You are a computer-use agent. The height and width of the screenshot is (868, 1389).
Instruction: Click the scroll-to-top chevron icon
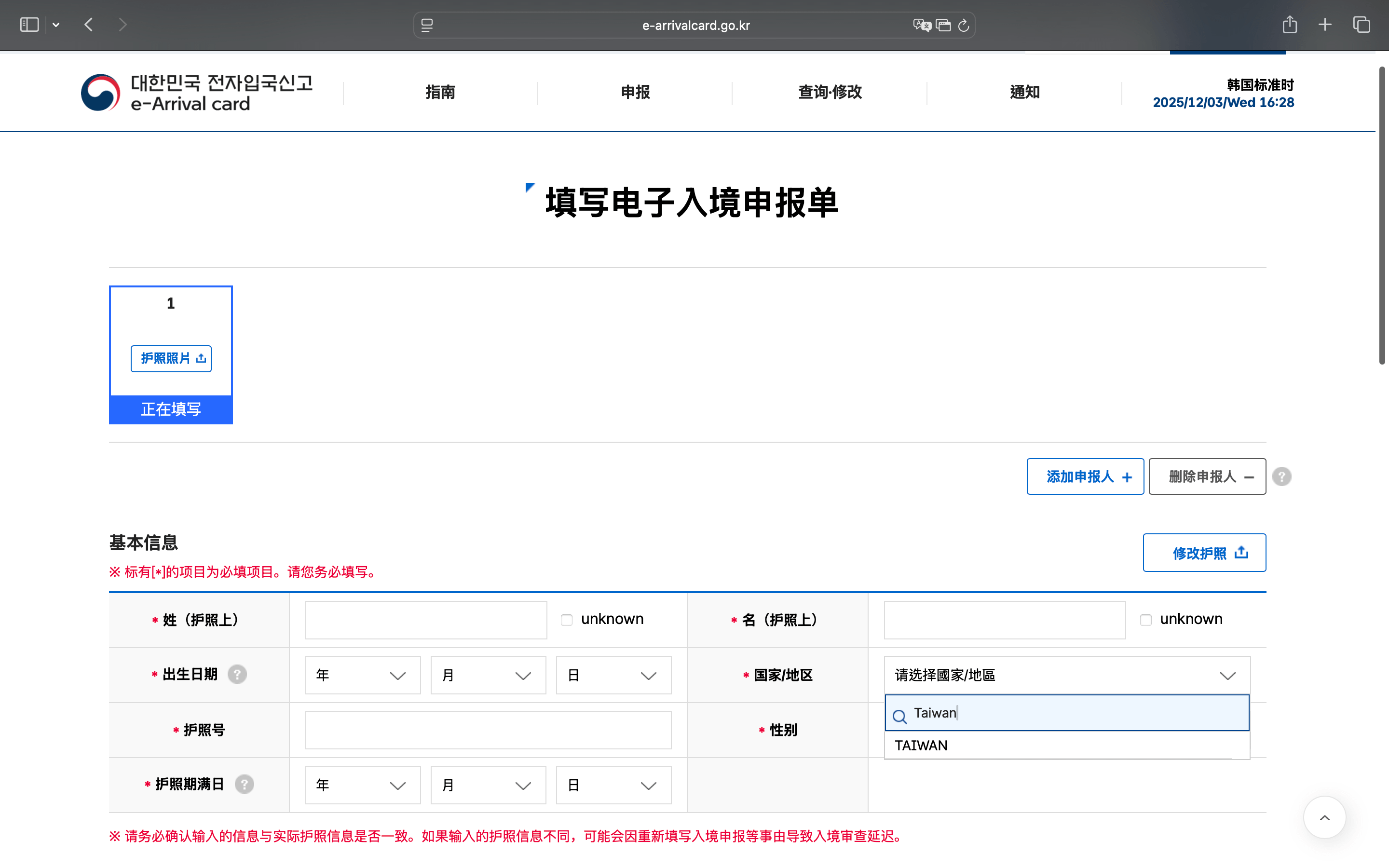point(1326,817)
